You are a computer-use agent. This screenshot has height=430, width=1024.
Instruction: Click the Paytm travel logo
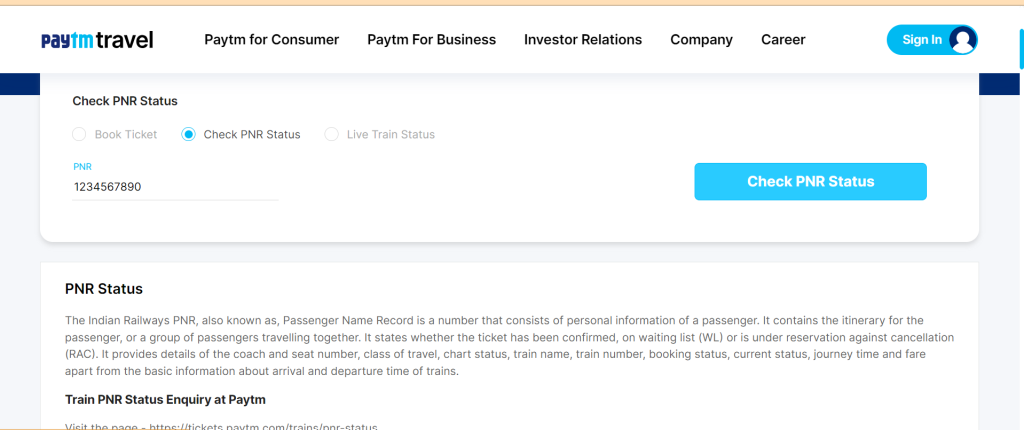[x=97, y=40]
